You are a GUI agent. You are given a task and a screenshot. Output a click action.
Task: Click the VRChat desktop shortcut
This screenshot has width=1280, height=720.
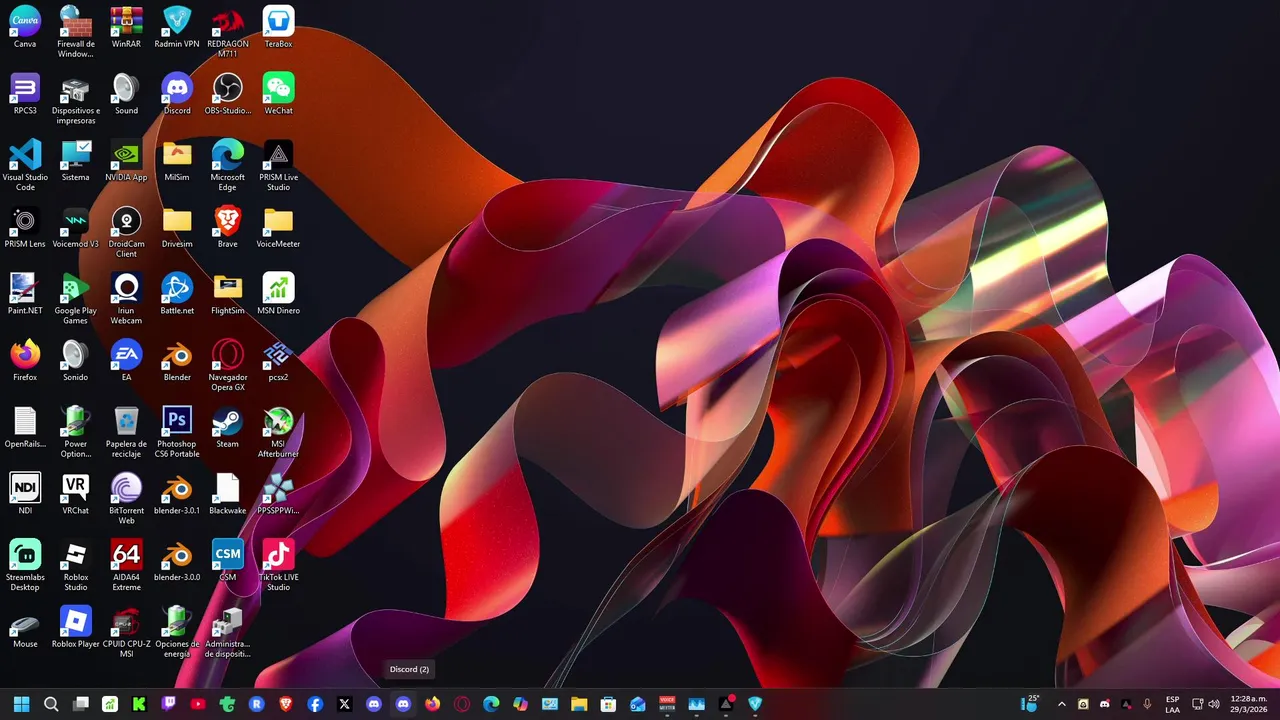point(76,494)
